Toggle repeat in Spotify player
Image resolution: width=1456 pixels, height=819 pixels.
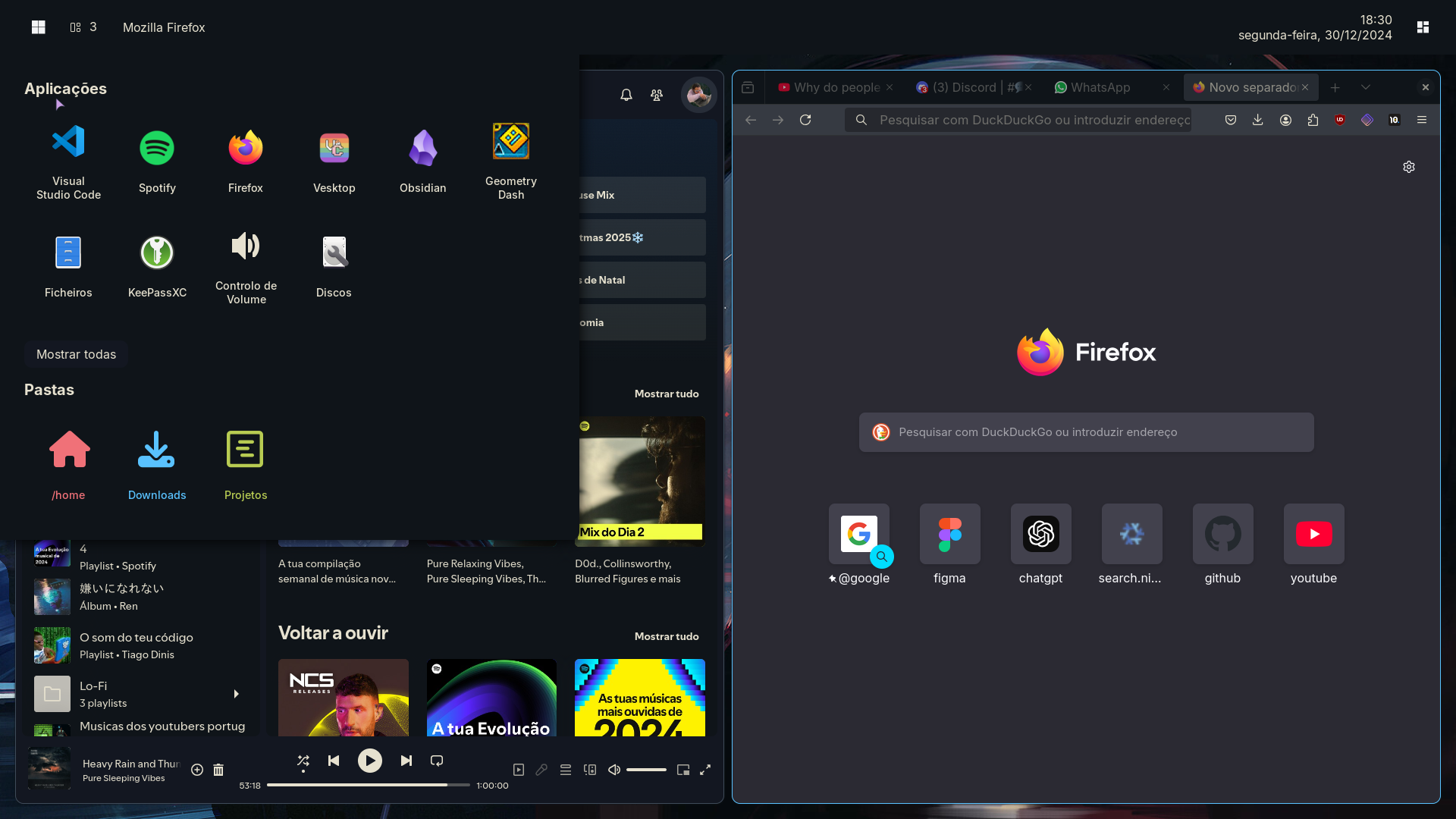pos(437,761)
